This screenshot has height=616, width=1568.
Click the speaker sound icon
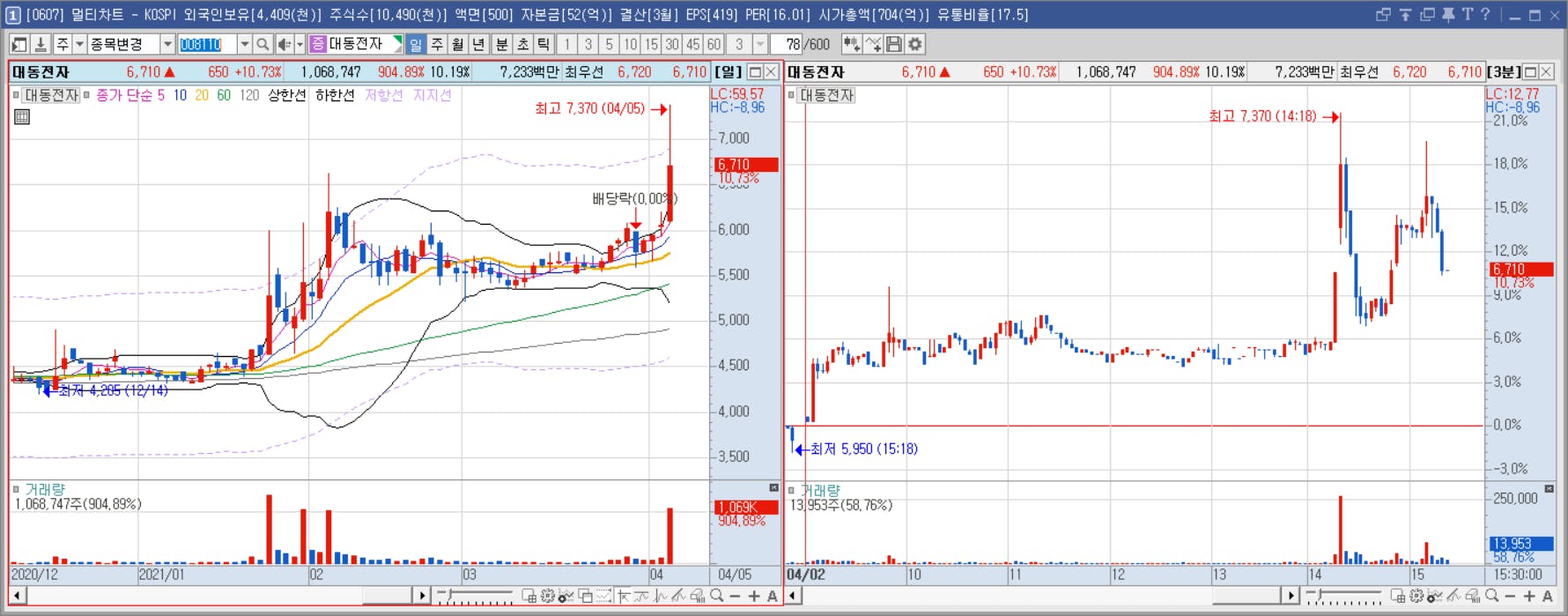point(285,44)
